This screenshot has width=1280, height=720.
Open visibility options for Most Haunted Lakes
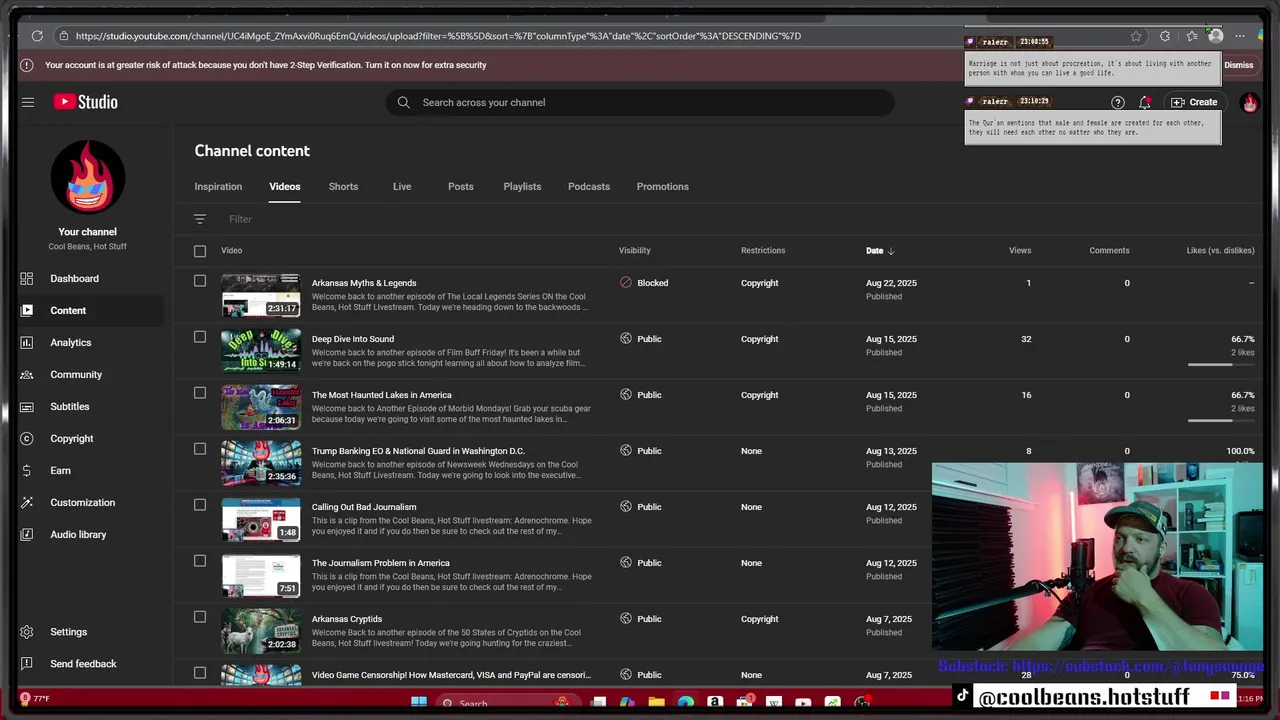point(640,395)
